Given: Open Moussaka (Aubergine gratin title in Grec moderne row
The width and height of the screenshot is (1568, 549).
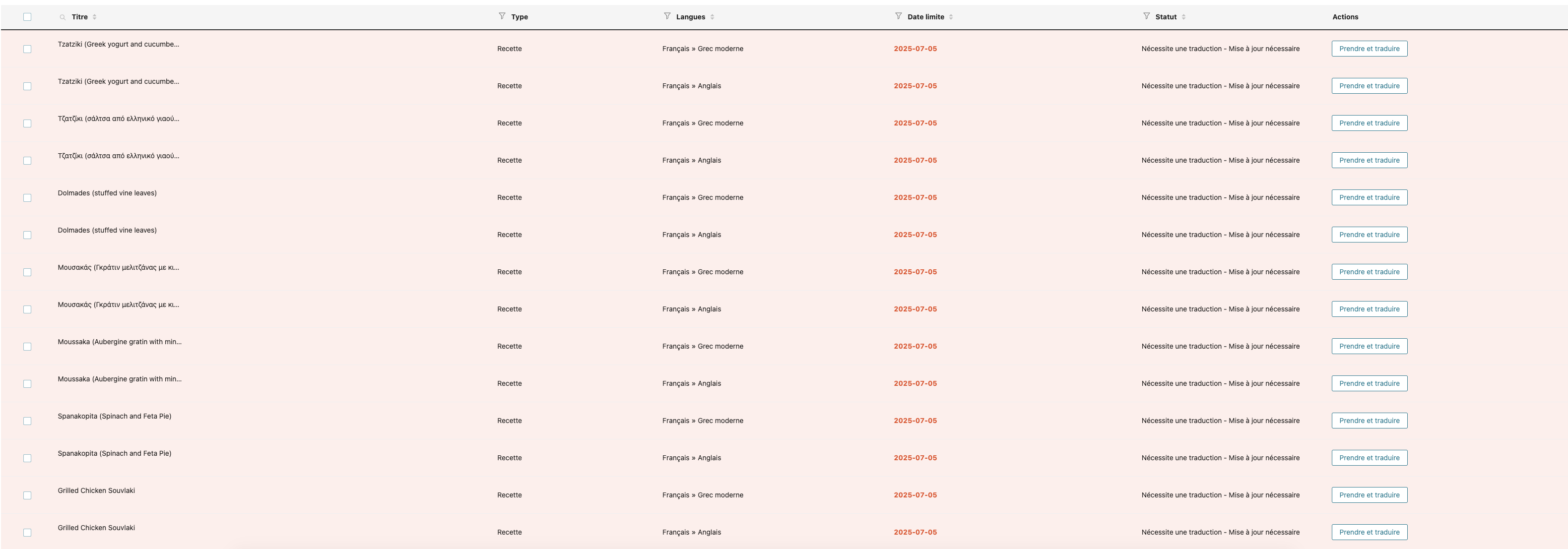Looking at the screenshot, I should point(119,342).
